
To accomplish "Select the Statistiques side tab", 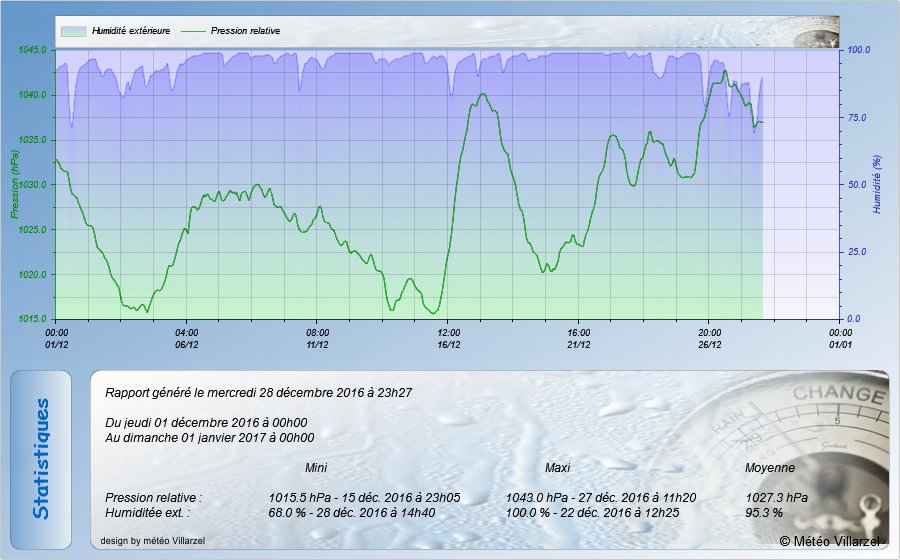I will 41,459.
